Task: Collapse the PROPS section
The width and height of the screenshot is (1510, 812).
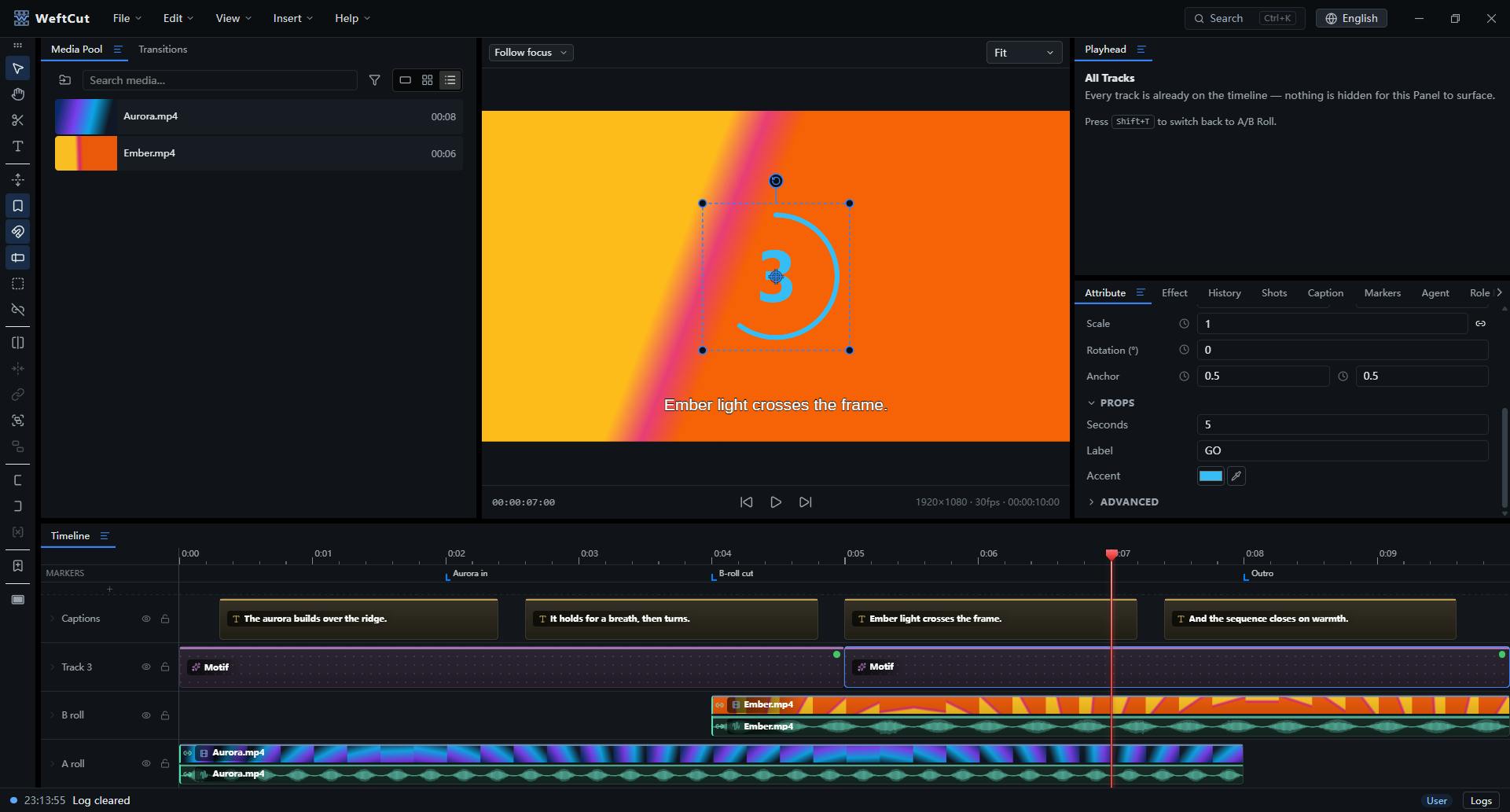Action: tap(1111, 403)
